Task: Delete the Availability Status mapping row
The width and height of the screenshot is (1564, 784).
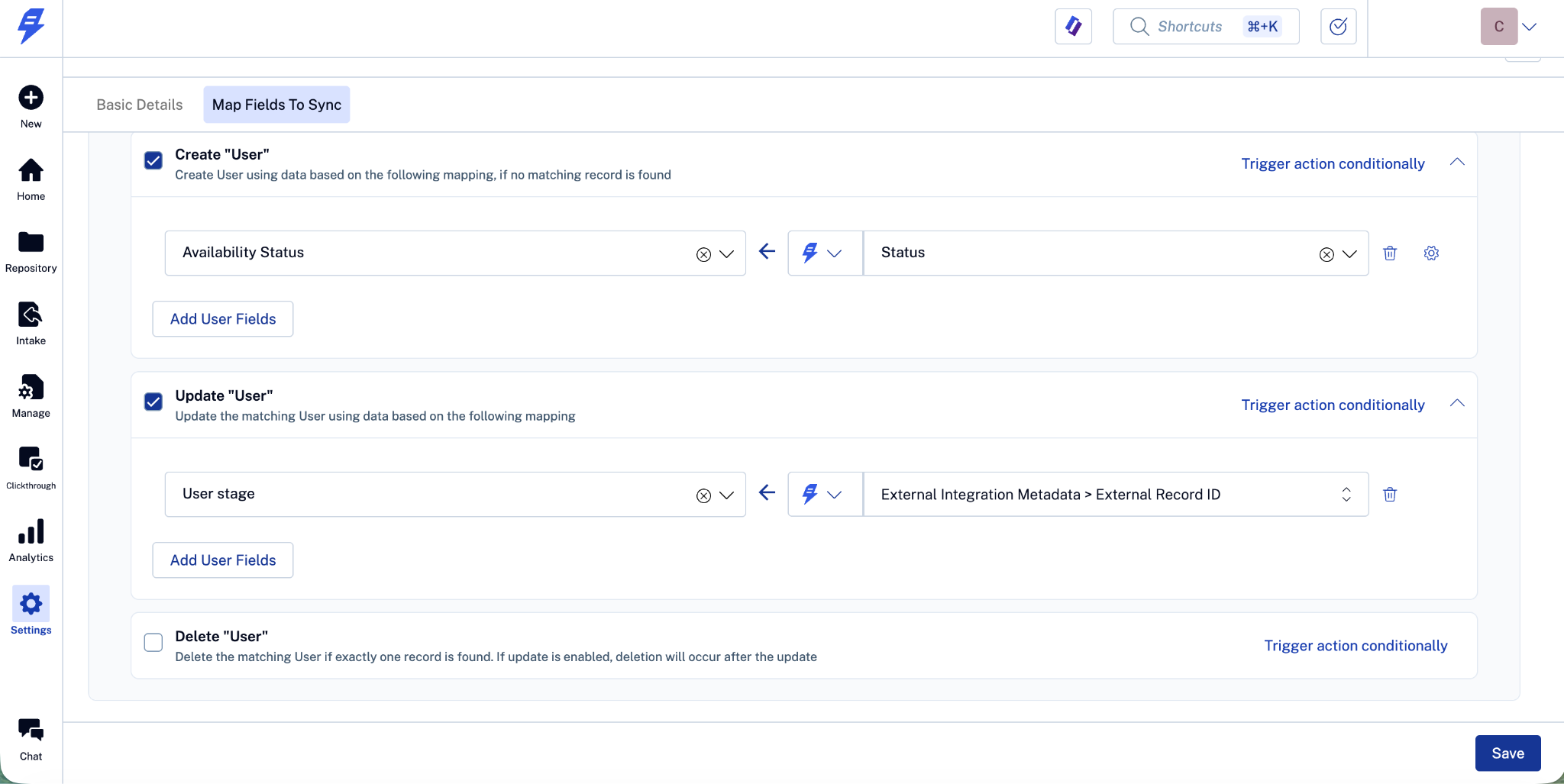Action: [x=1390, y=253]
